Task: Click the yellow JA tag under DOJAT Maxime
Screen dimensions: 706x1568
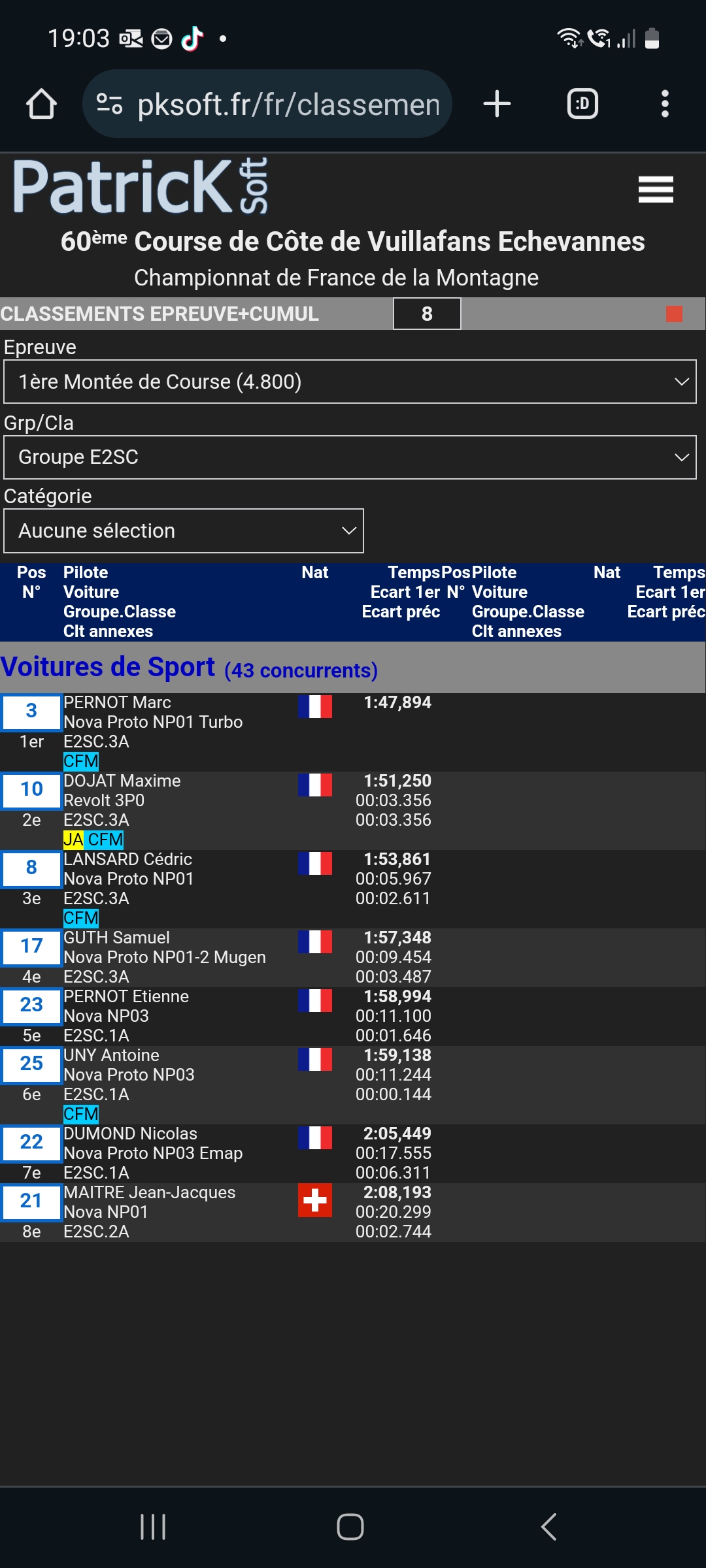Action: pyautogui.click(x=73, y=840)
